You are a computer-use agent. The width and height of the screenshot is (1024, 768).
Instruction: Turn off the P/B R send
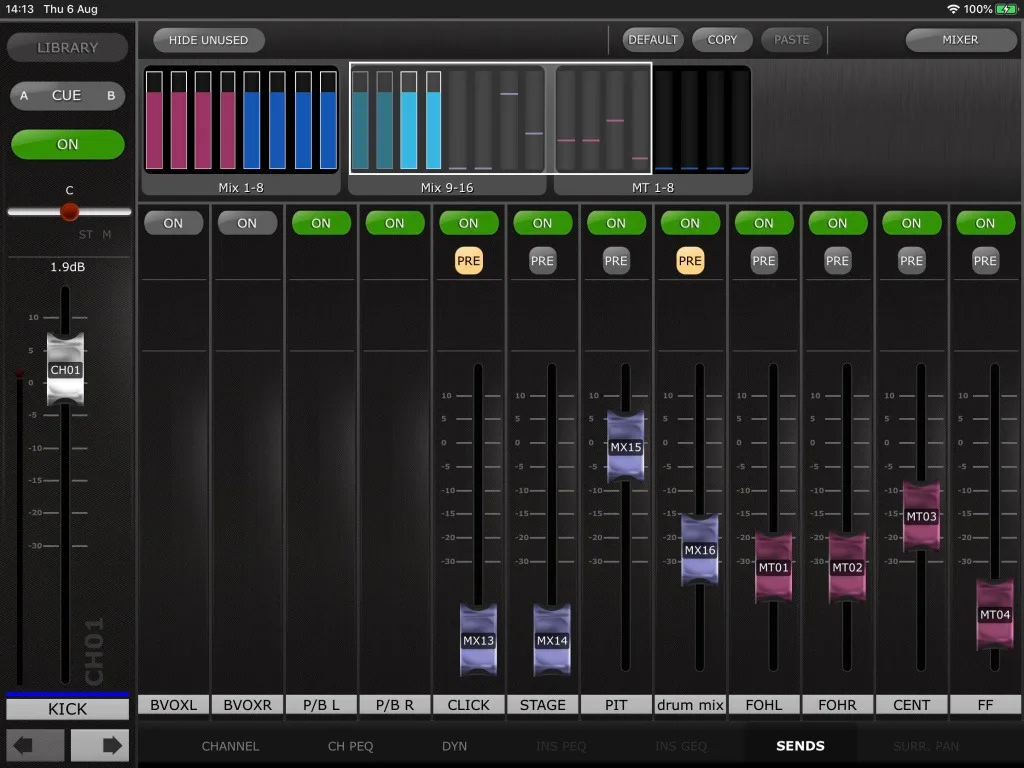coord(394,223)
